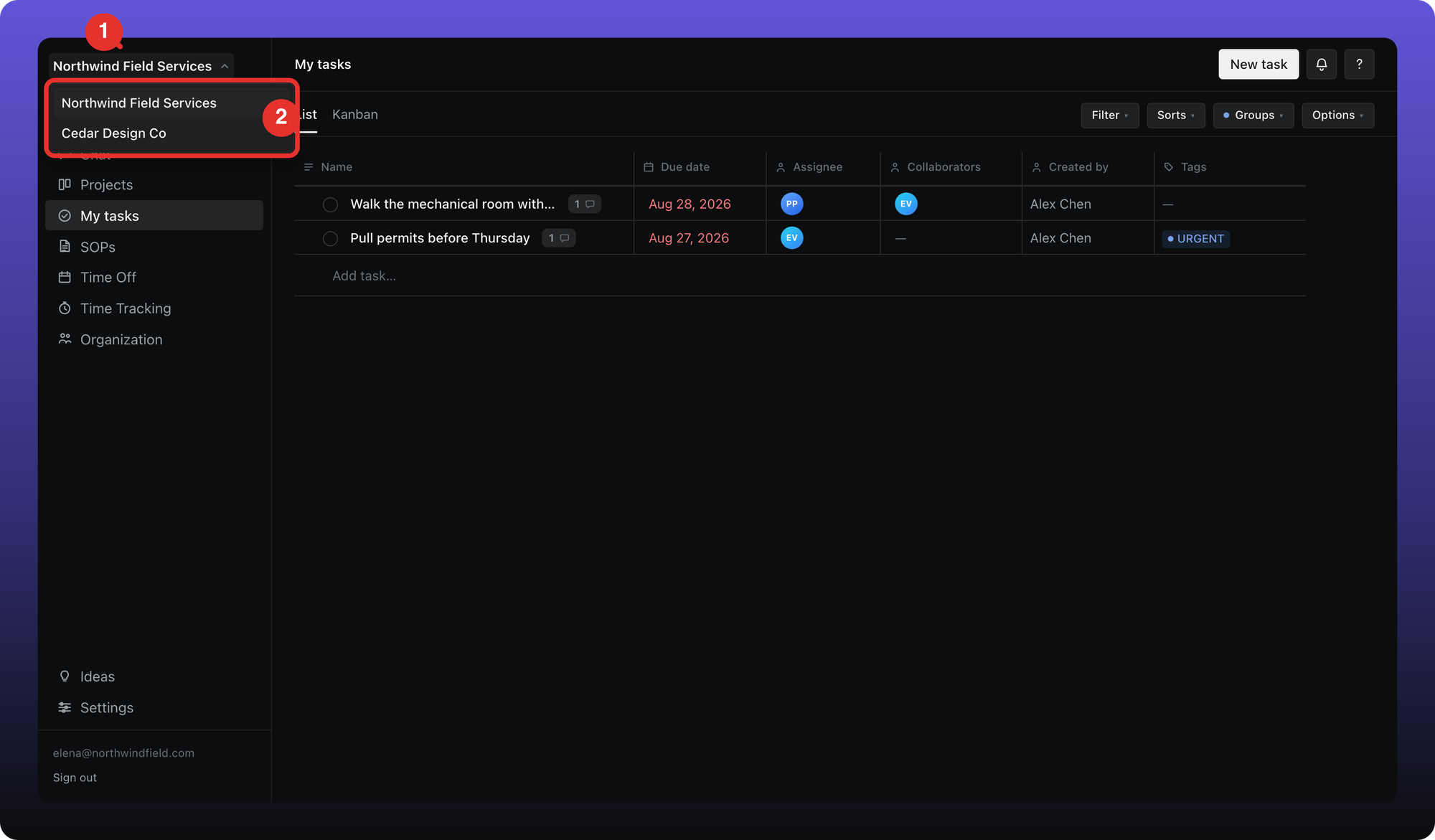Open the Organization page
This screenshot has height=840, width=1435.
point(154,339)
